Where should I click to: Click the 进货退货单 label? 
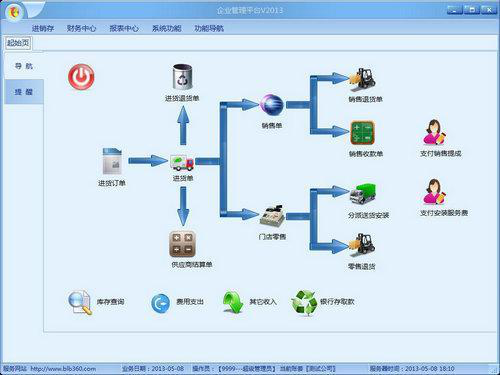[182, 99]
